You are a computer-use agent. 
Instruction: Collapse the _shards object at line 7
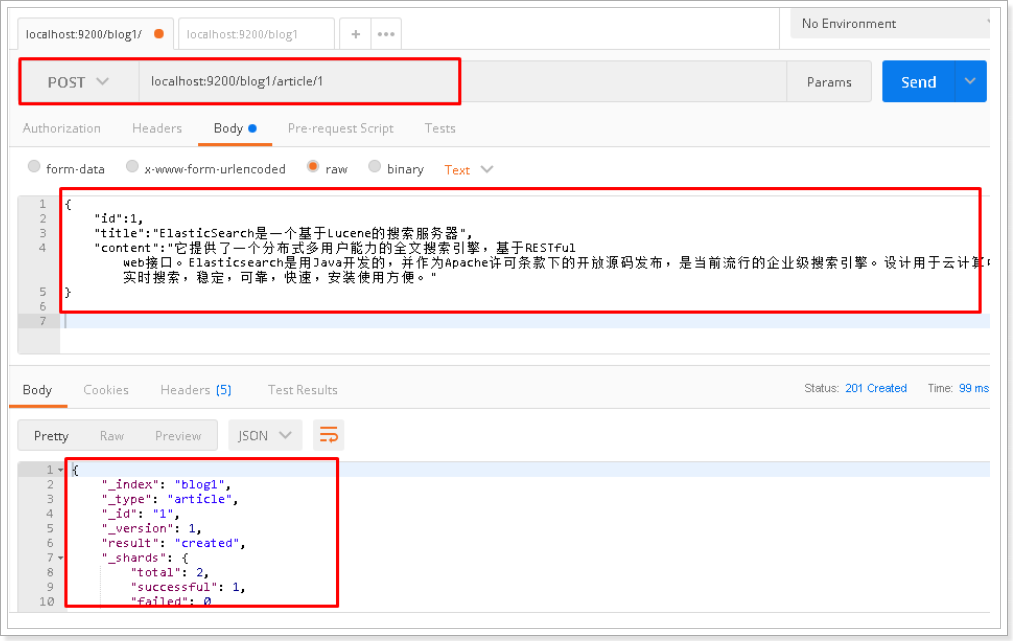coord(61,558)
